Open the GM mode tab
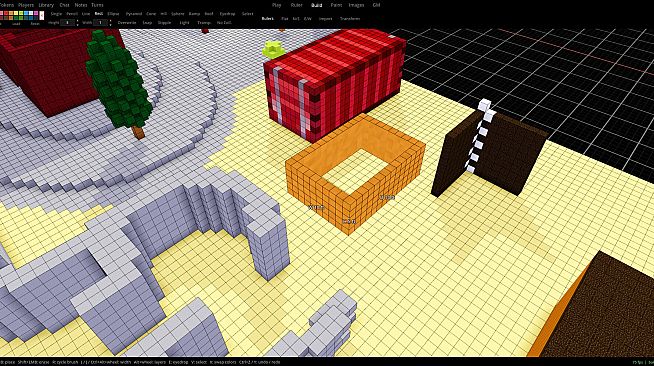 (x=376, y=5)
